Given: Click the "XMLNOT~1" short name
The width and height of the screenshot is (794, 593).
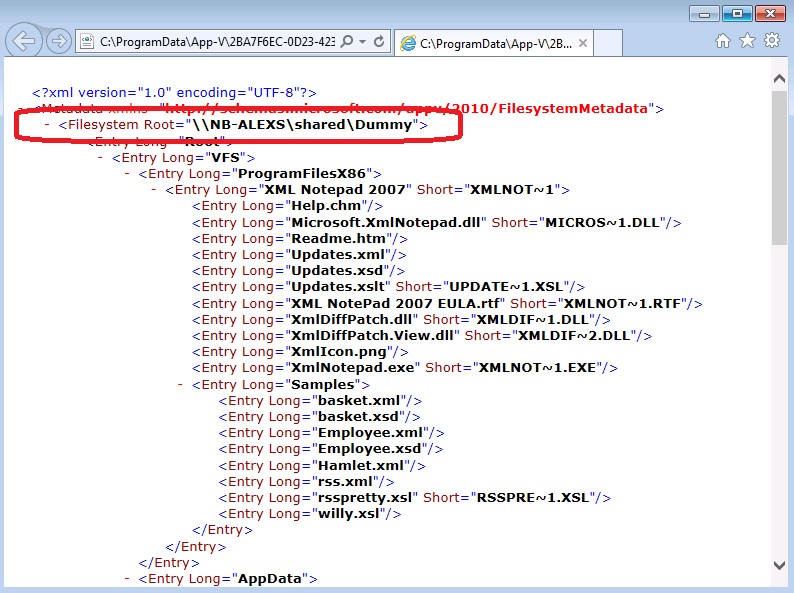Looking at the screenshot, I should tap(512, 190).
